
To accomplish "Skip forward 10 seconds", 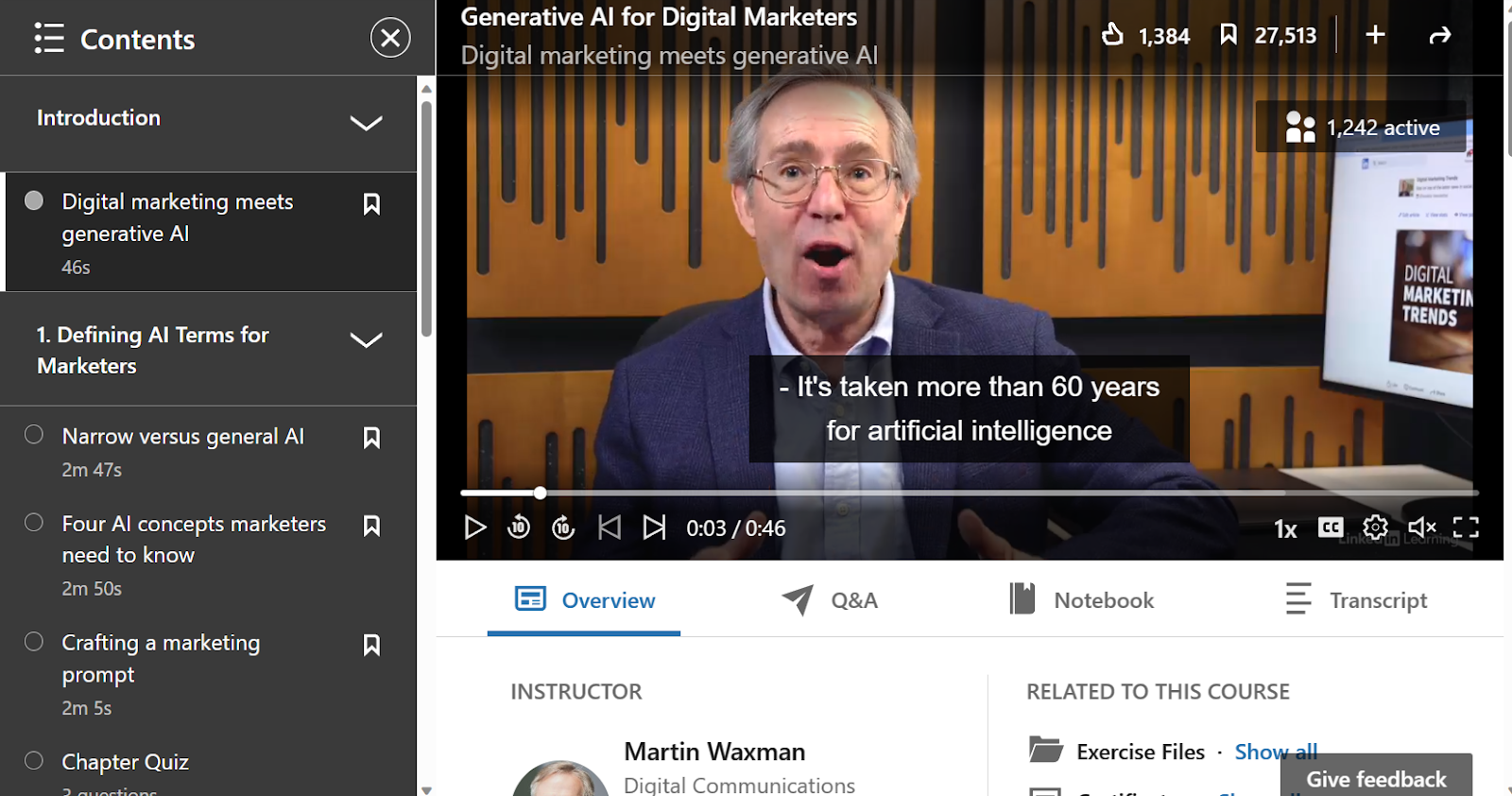I will point(563,528).
